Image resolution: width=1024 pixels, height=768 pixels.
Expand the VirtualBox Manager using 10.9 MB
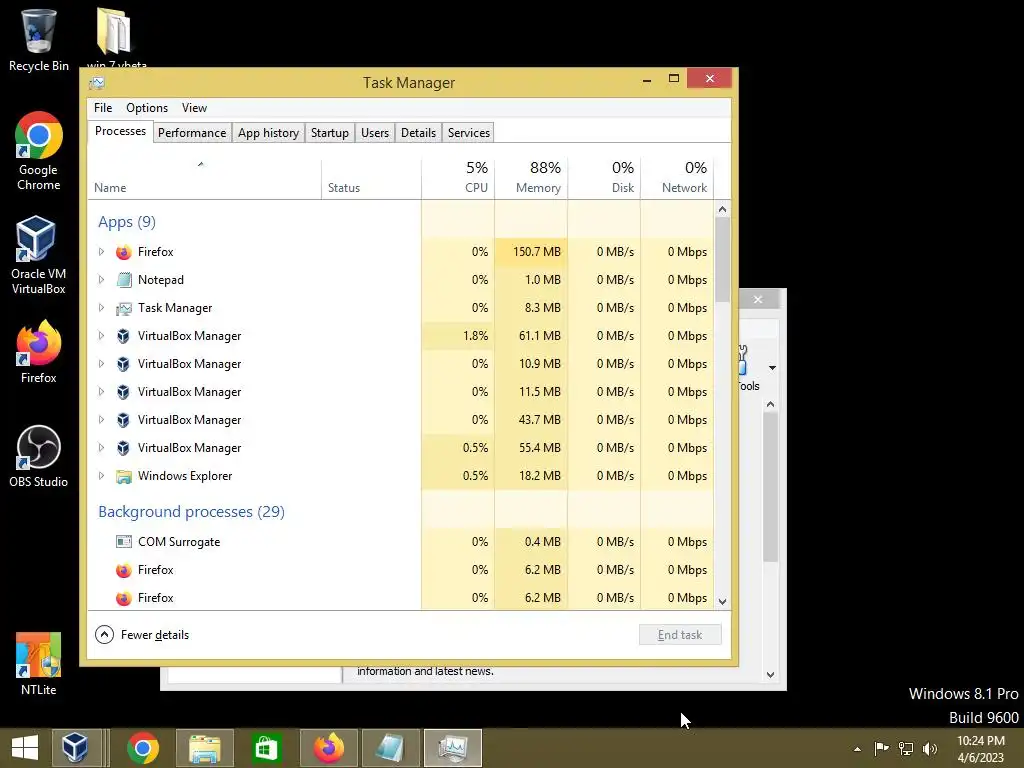(x=101, y=364)
